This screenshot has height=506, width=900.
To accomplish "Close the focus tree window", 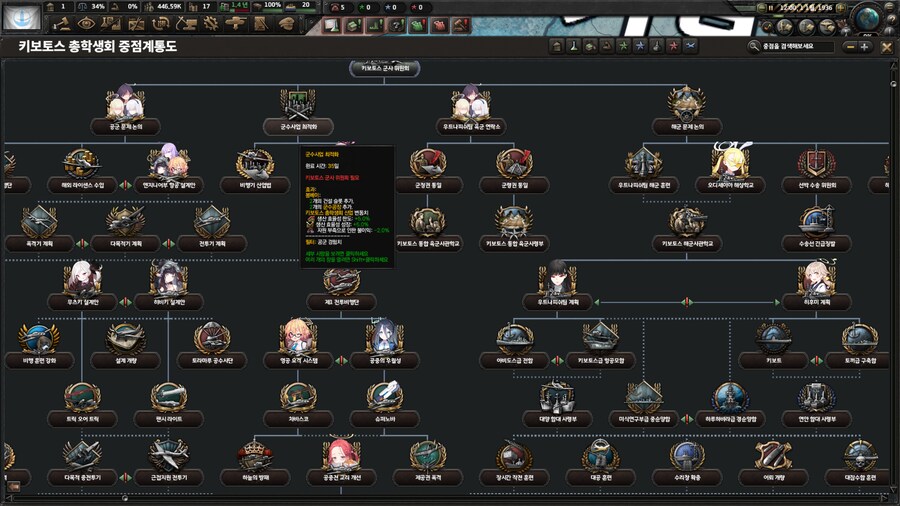I will coord(887,46).
